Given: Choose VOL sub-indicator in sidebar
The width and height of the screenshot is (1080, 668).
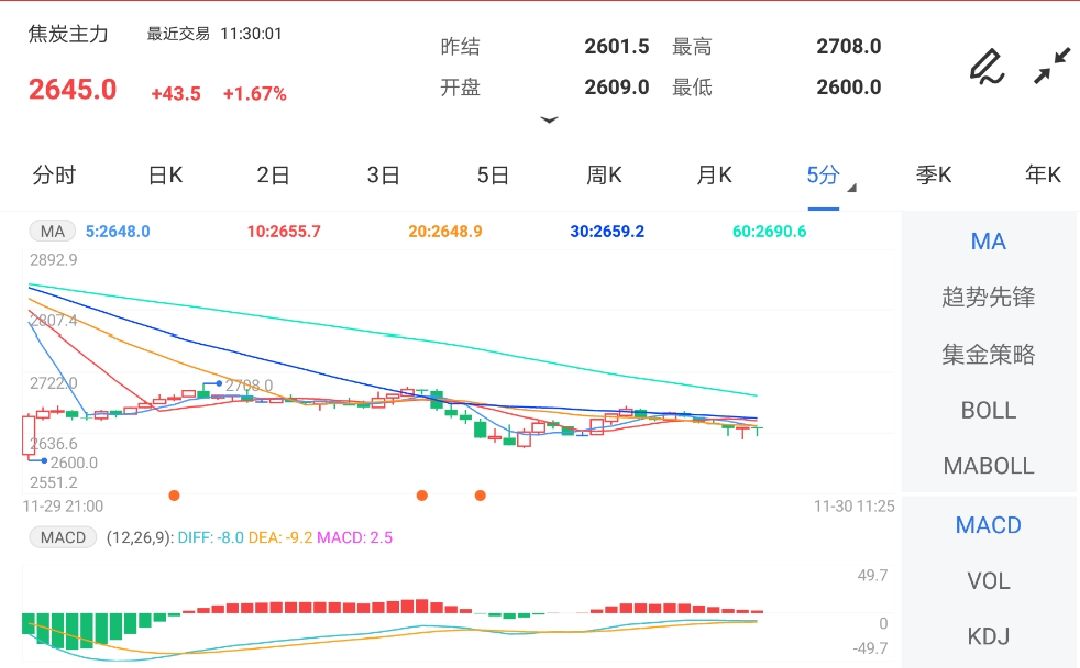Looking at the screenshot, I should (x=988, y=581).
